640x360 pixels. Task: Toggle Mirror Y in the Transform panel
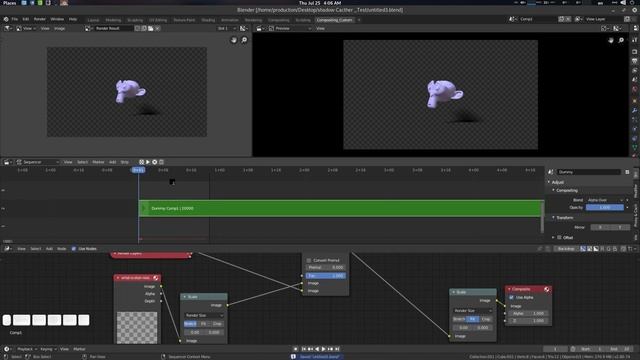[x=620, y=227]
